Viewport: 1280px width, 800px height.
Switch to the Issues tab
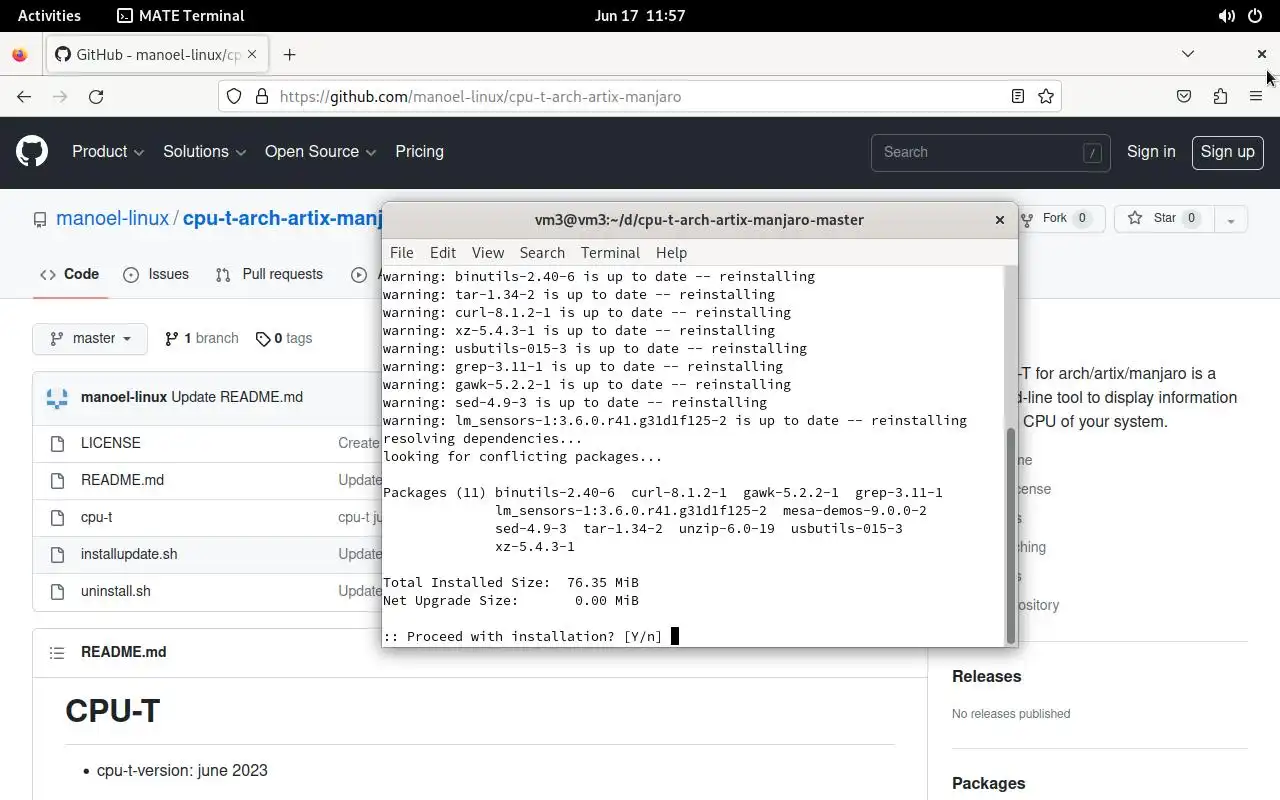[156, 275]
